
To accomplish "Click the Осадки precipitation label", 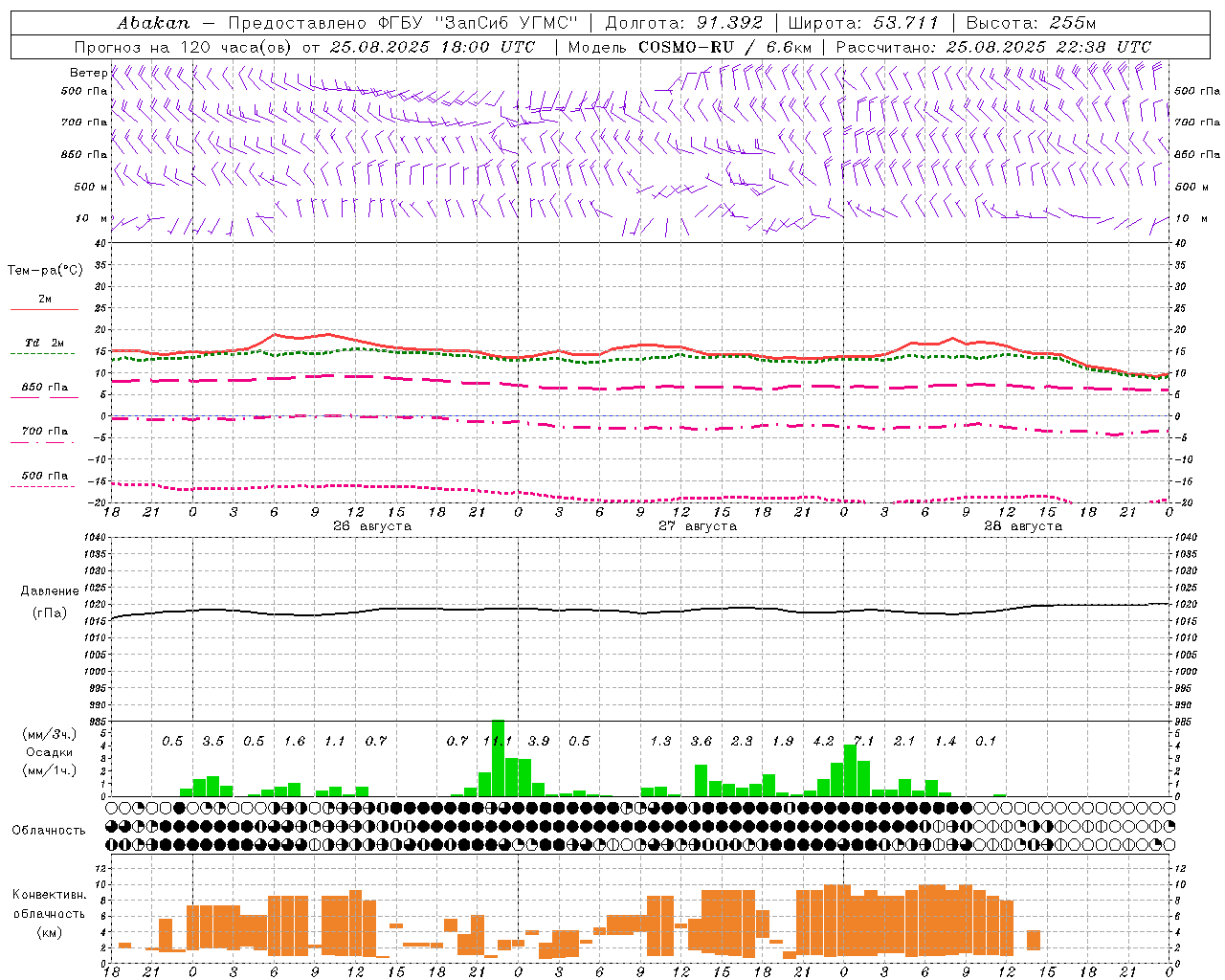I will point(49,752).
